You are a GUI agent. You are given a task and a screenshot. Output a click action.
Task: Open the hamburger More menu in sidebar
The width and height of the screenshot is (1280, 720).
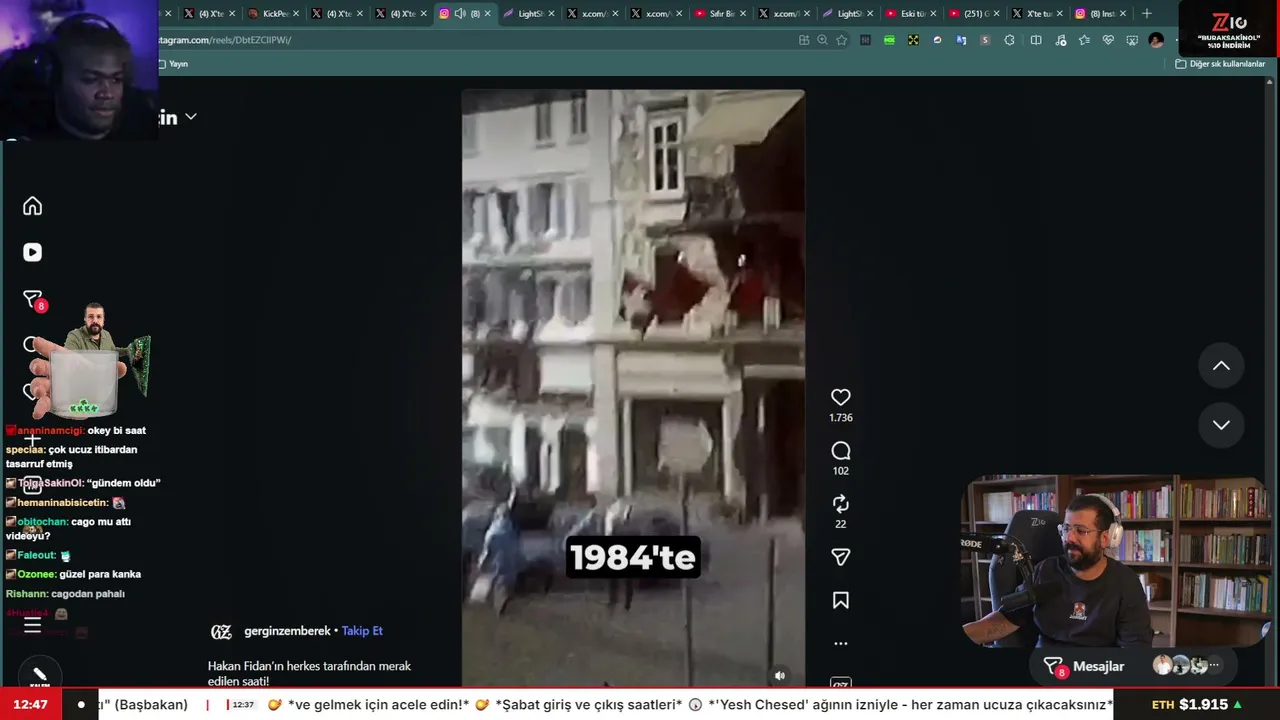[32, 625]
